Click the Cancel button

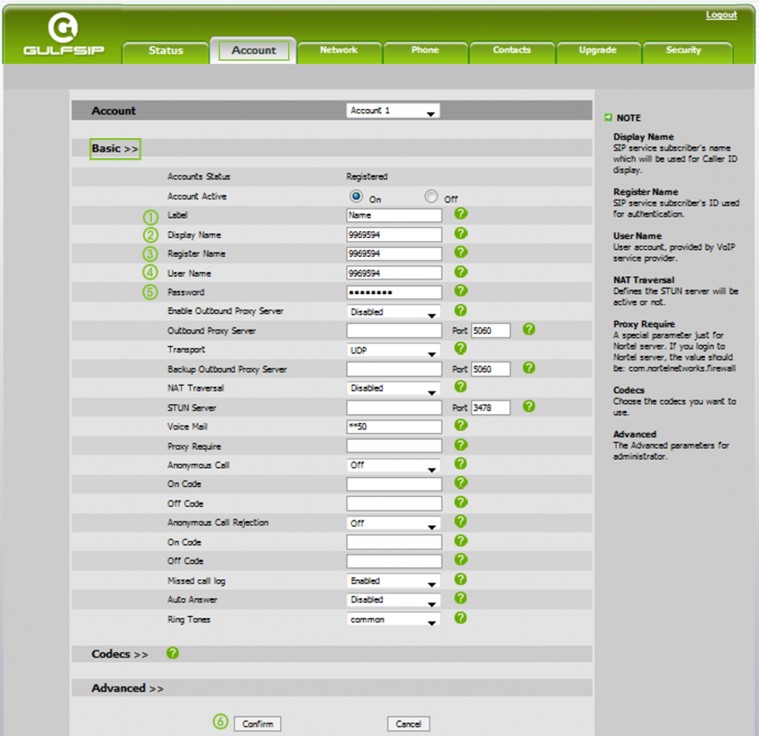[409, 723]
